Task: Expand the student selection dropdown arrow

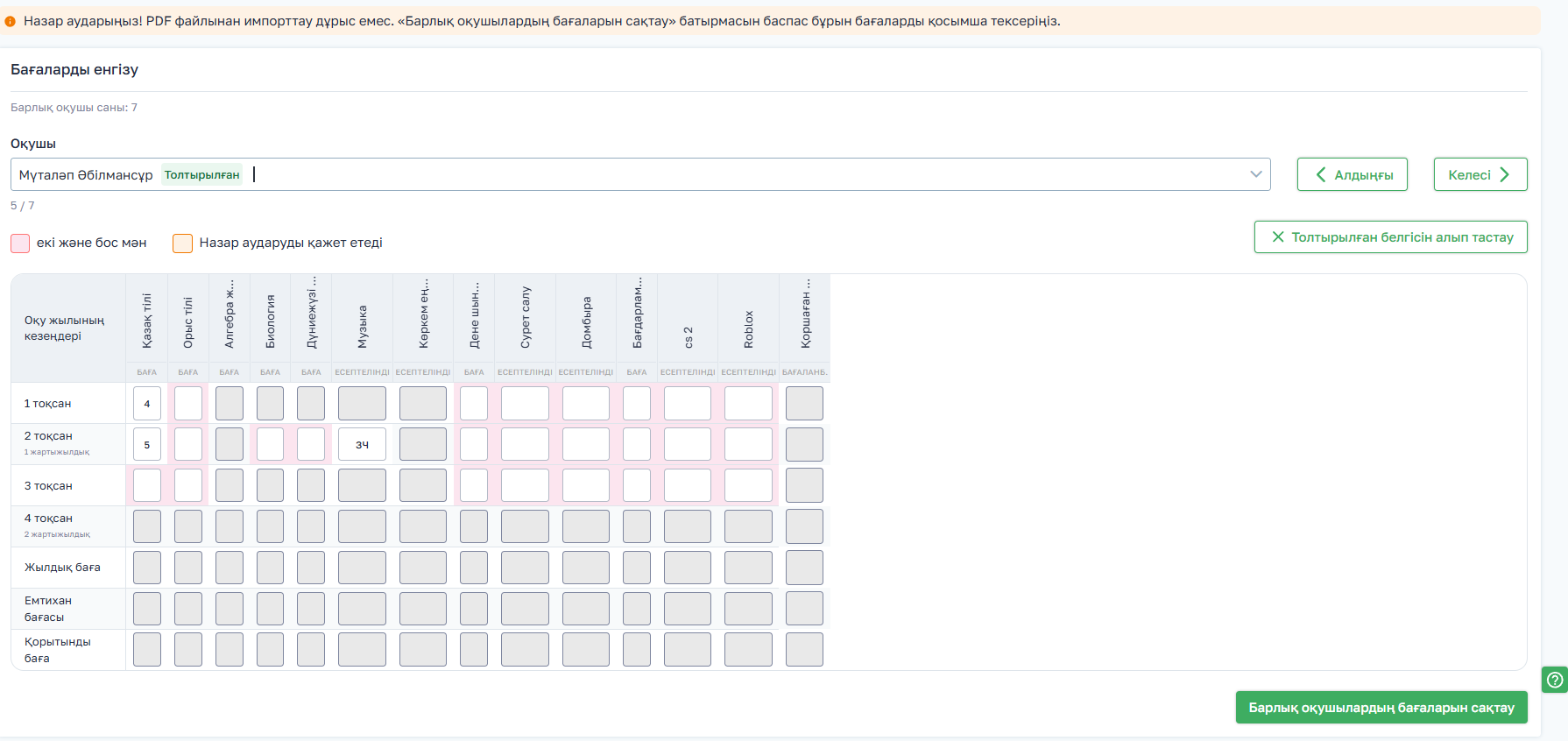Action: pos(1255,174)
